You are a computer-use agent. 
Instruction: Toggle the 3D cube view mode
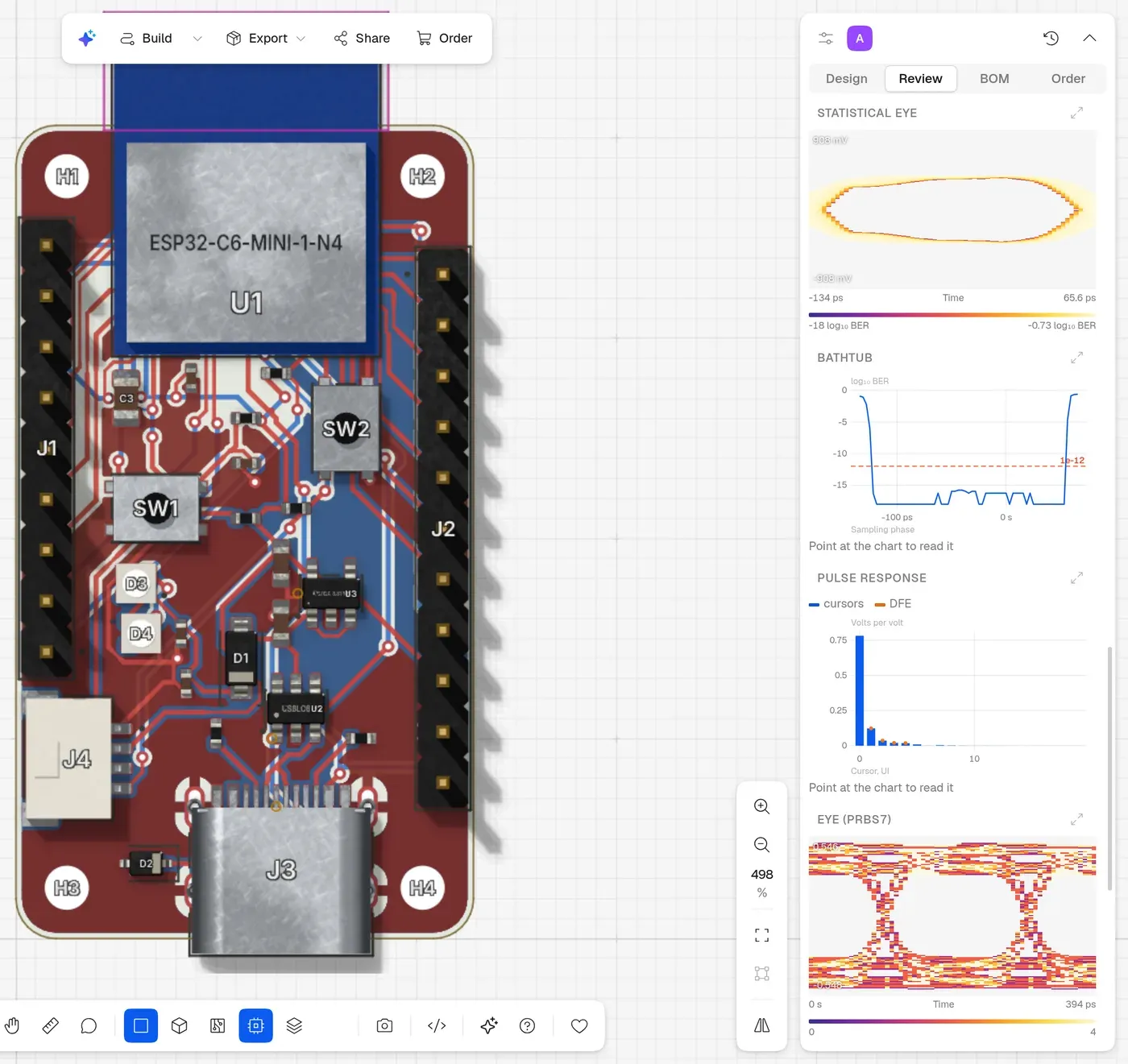pyautogui.click(x=180, y=1025)
